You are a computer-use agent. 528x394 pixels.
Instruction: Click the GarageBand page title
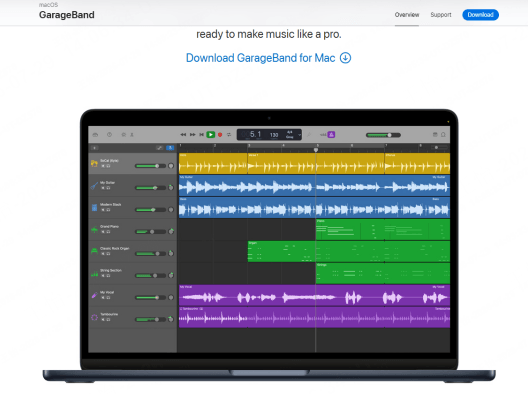(67, 15)
